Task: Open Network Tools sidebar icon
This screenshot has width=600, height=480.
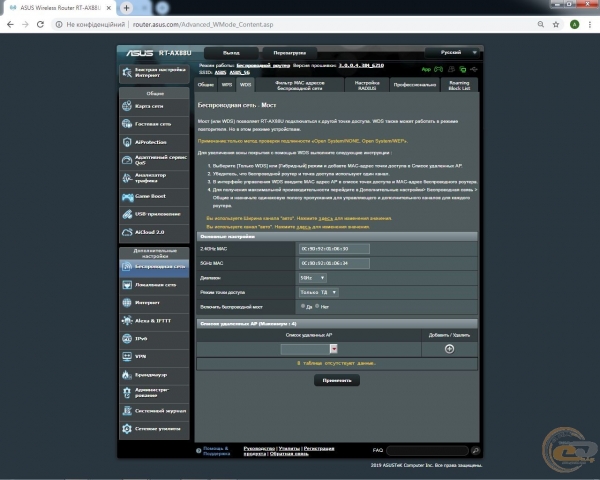Action: pyautogui.click(x=127, y=429)
